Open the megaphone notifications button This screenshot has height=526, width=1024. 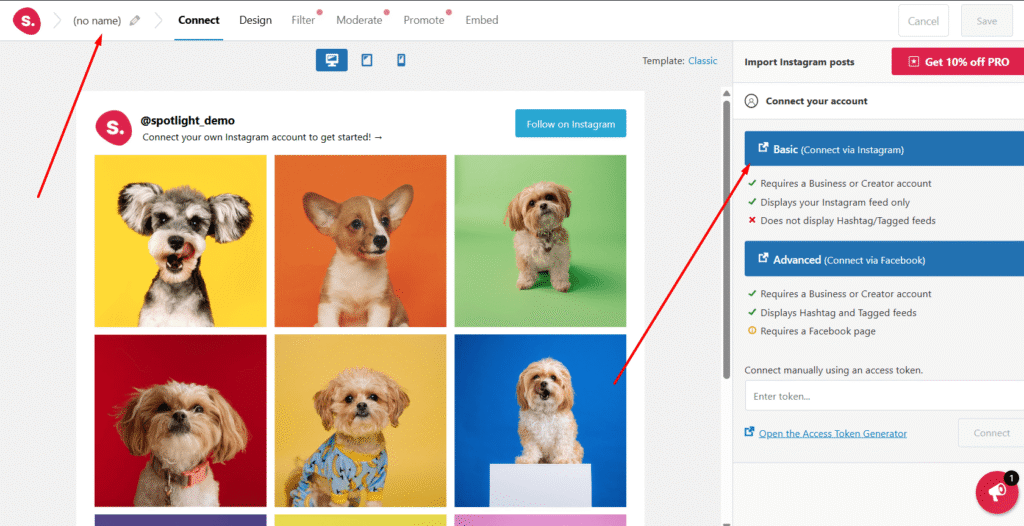pyautogui.click(x=997, y=493)
